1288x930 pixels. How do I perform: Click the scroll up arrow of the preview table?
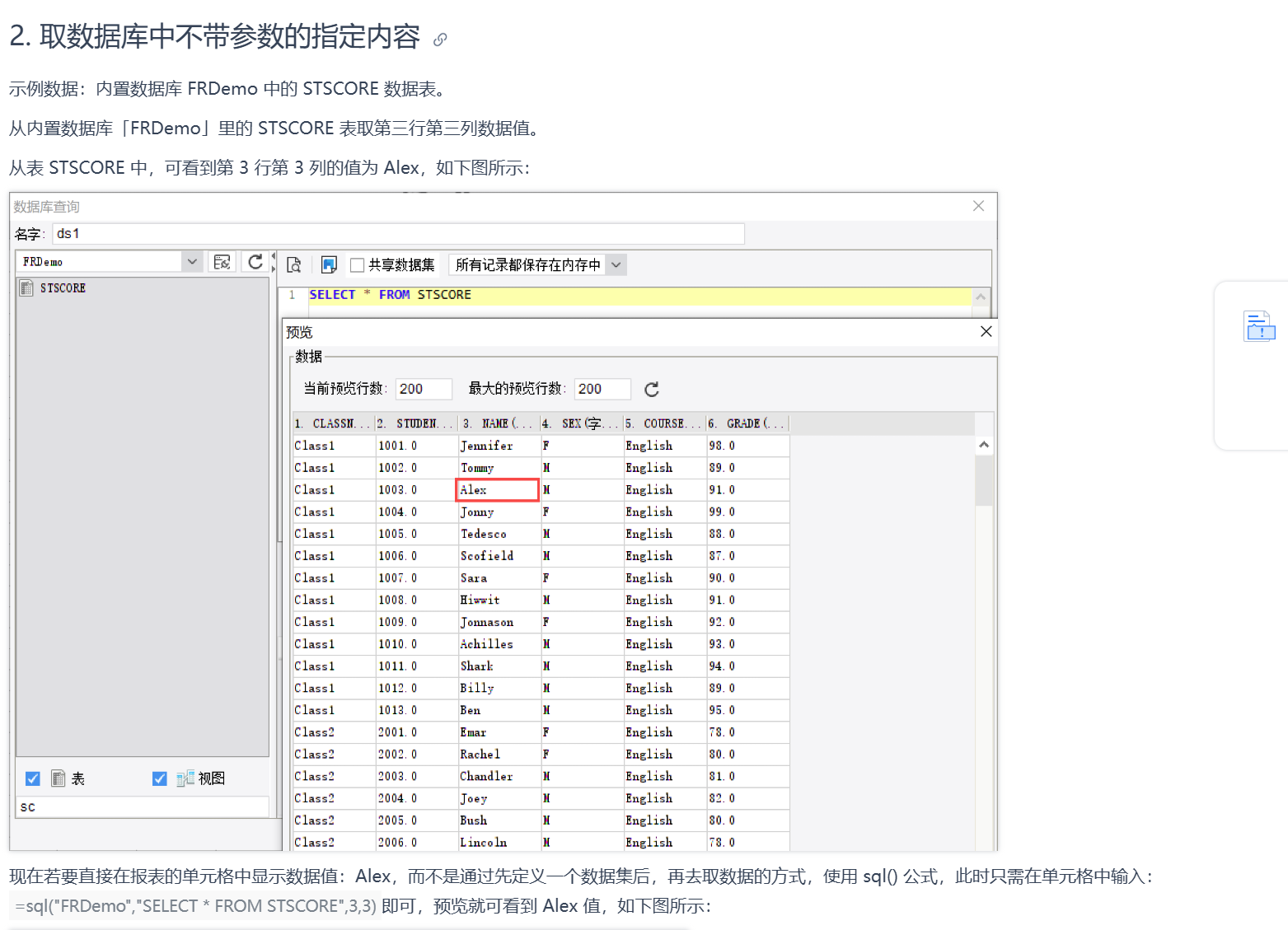tap(983, 445)
